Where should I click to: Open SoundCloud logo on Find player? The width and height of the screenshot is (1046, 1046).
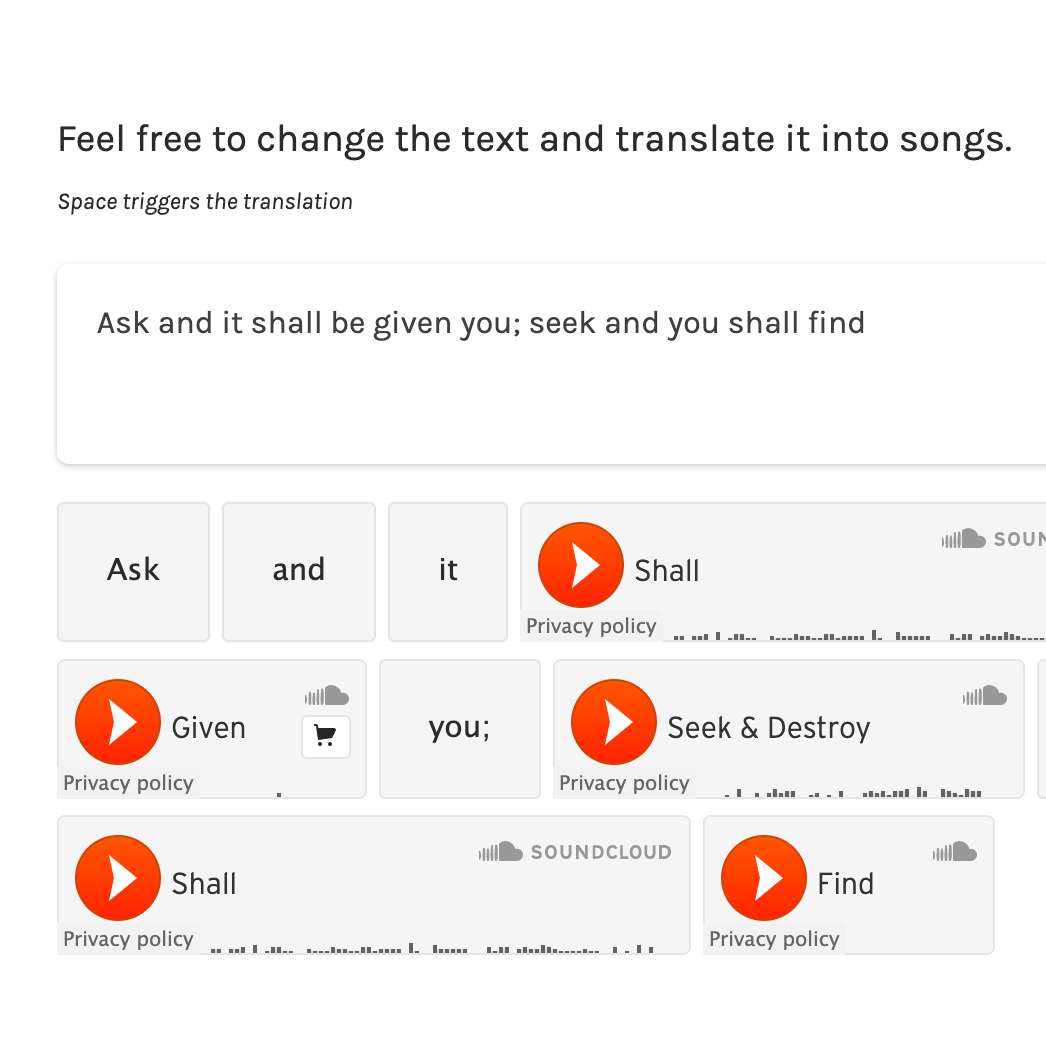point(955,852)
